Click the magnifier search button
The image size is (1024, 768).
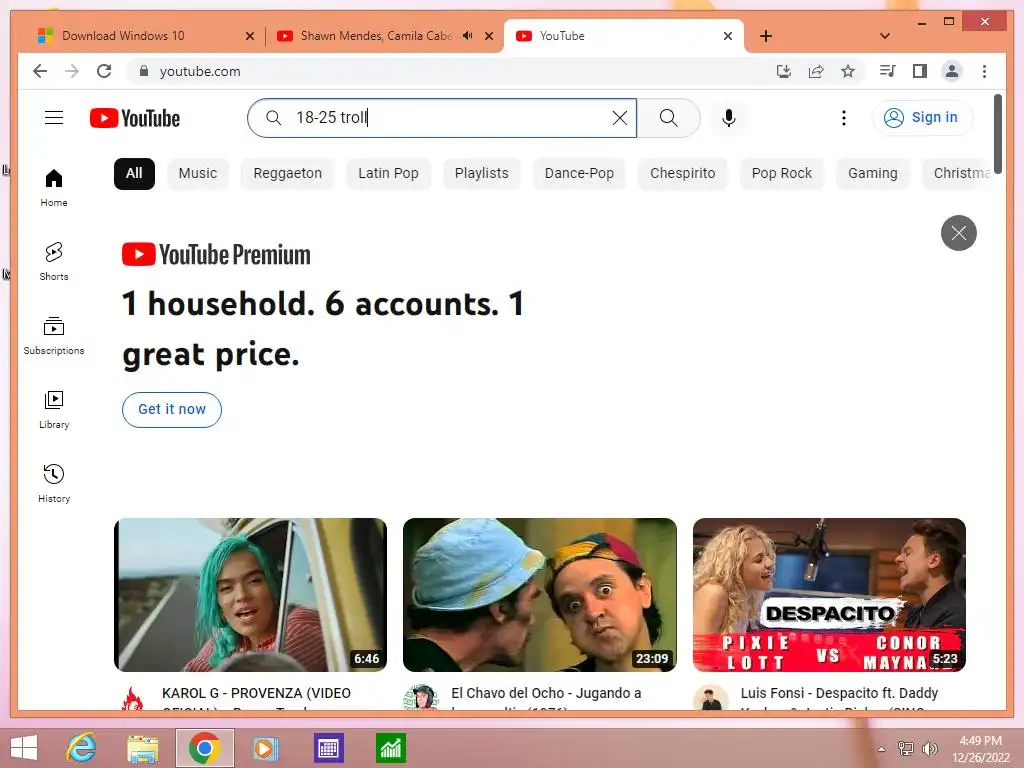pyautogui.click(x=668, y=118)
